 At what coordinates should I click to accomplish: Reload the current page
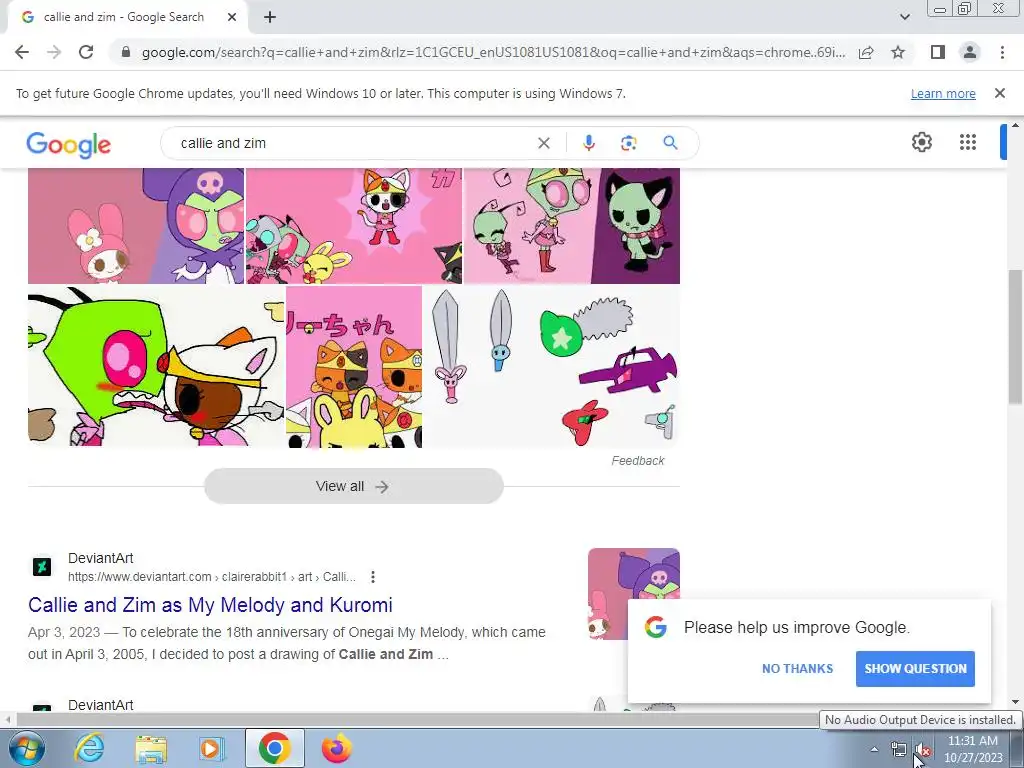tap(86, 52)
